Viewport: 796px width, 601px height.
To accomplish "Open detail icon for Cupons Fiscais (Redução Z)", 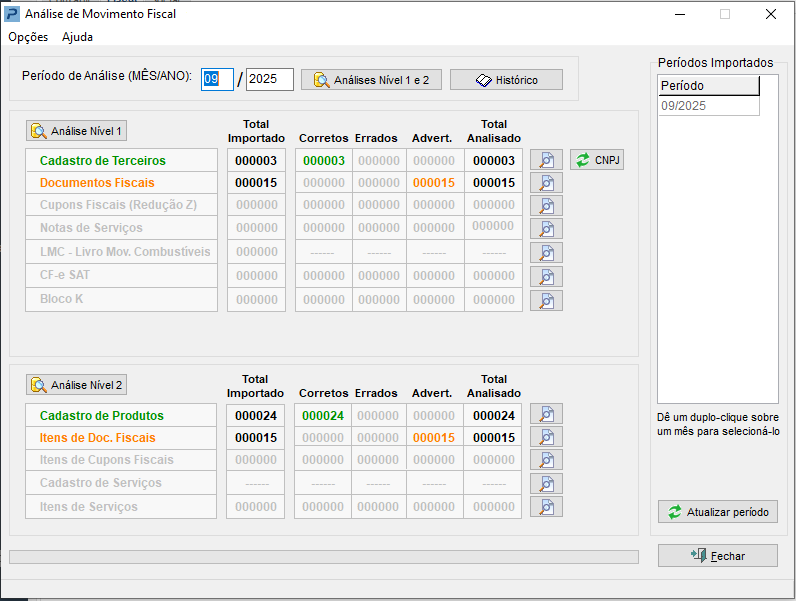I will click(546, 206).
